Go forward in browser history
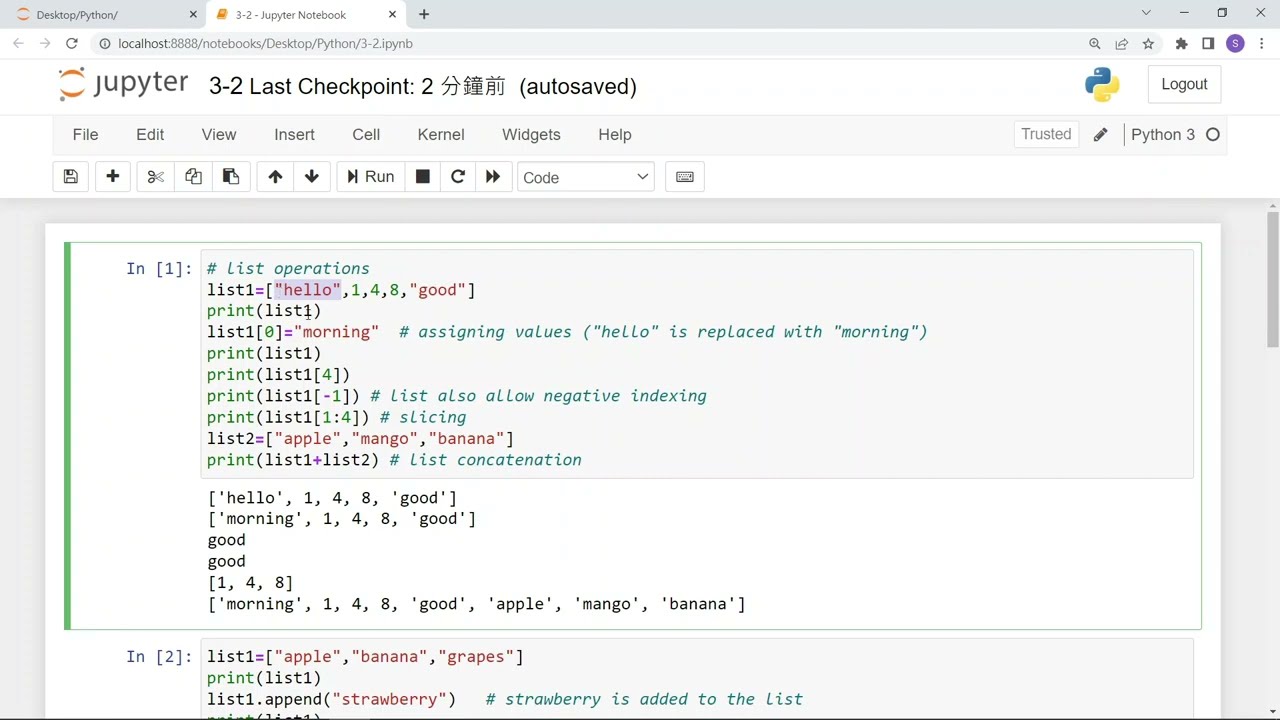This screenshot has width=1280, height=720. [x=45, y=44]
